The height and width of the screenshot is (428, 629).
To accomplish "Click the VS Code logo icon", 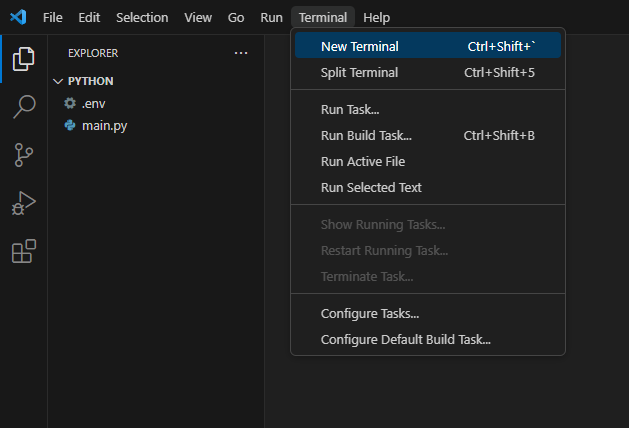I will [x=17, y=17].
